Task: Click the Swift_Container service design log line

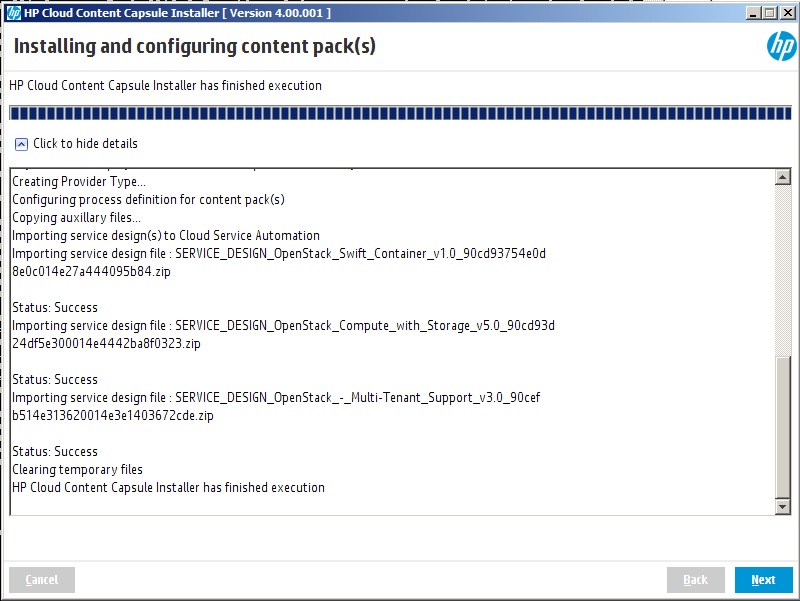Action: [278, 254]
